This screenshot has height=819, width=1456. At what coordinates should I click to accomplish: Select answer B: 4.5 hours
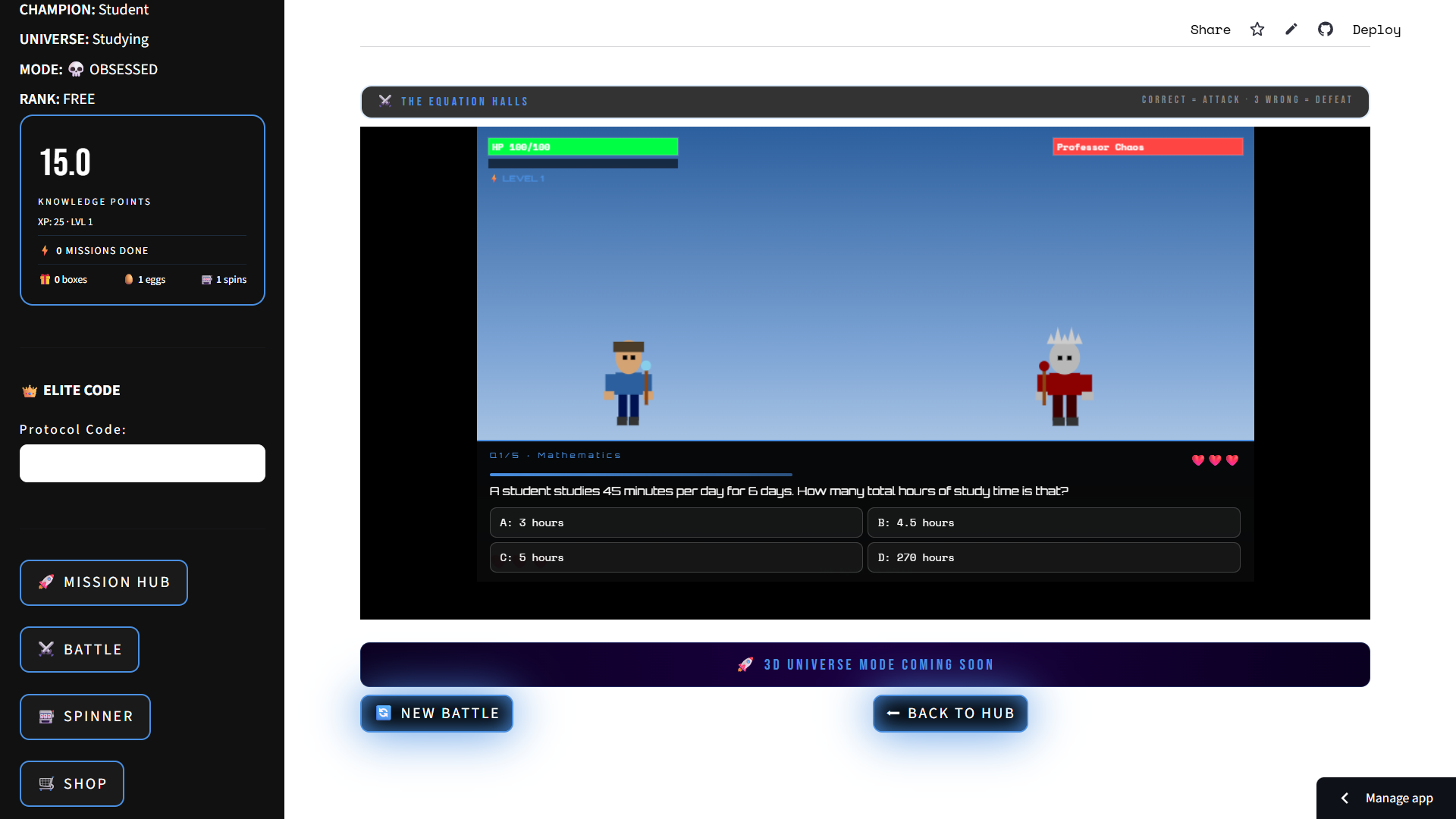coord(1053,523)
